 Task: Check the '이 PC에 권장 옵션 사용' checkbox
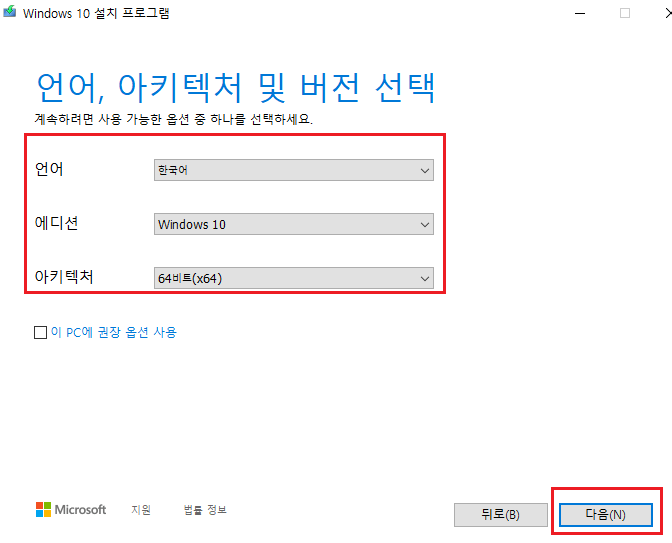[x=40, y=332]
